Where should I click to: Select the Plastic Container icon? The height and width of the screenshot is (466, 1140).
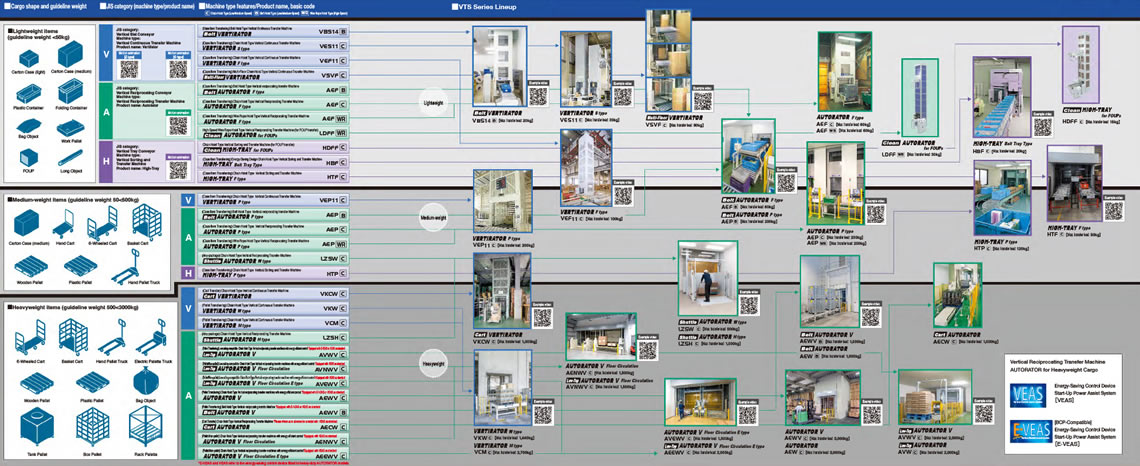click(x=30, y=92)
